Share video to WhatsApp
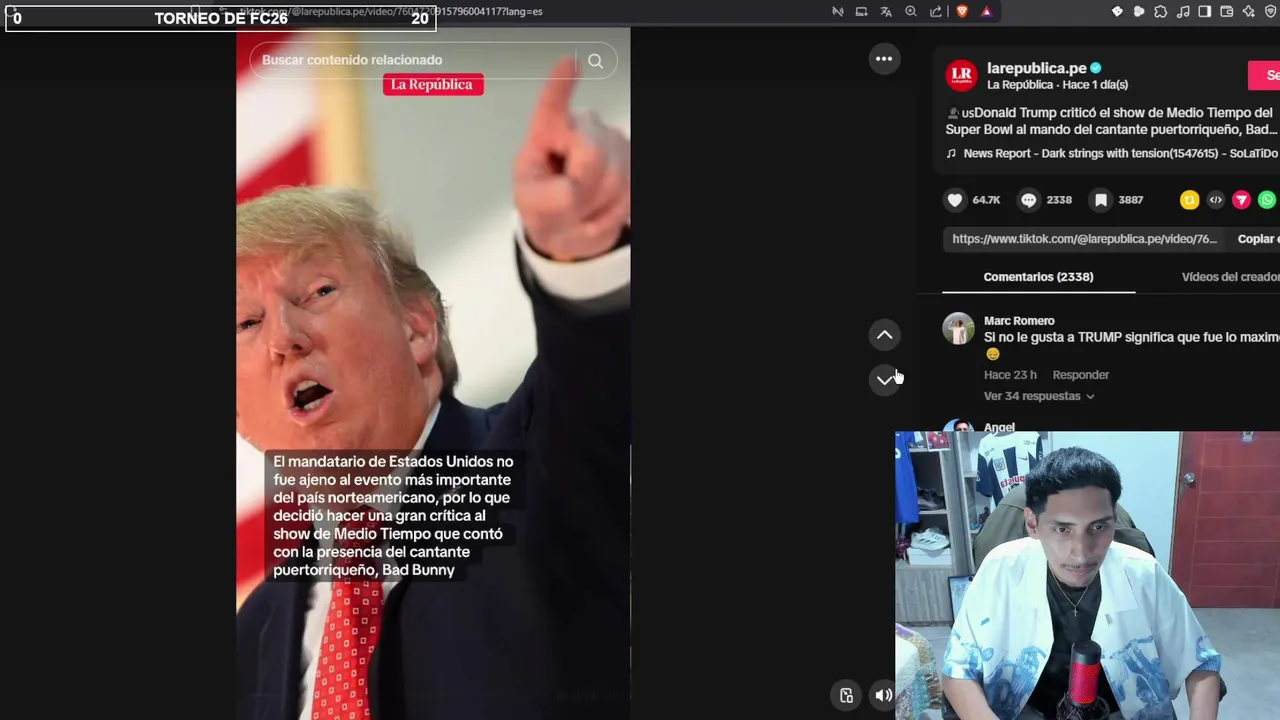The height and width of the screenshot is (720, 1280). (x=1267, y=200)
